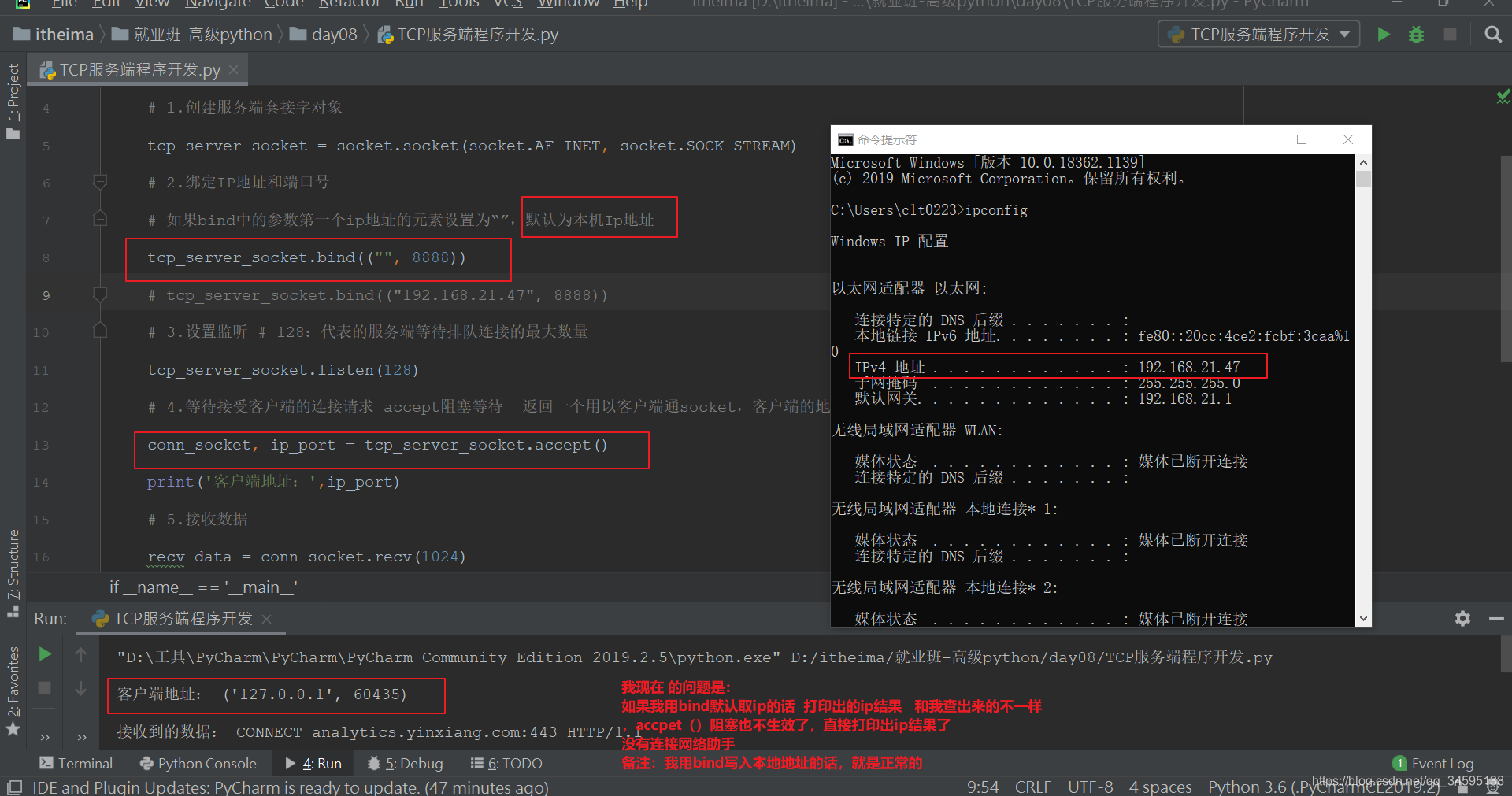Open the Navigate menu

[217, 4]
